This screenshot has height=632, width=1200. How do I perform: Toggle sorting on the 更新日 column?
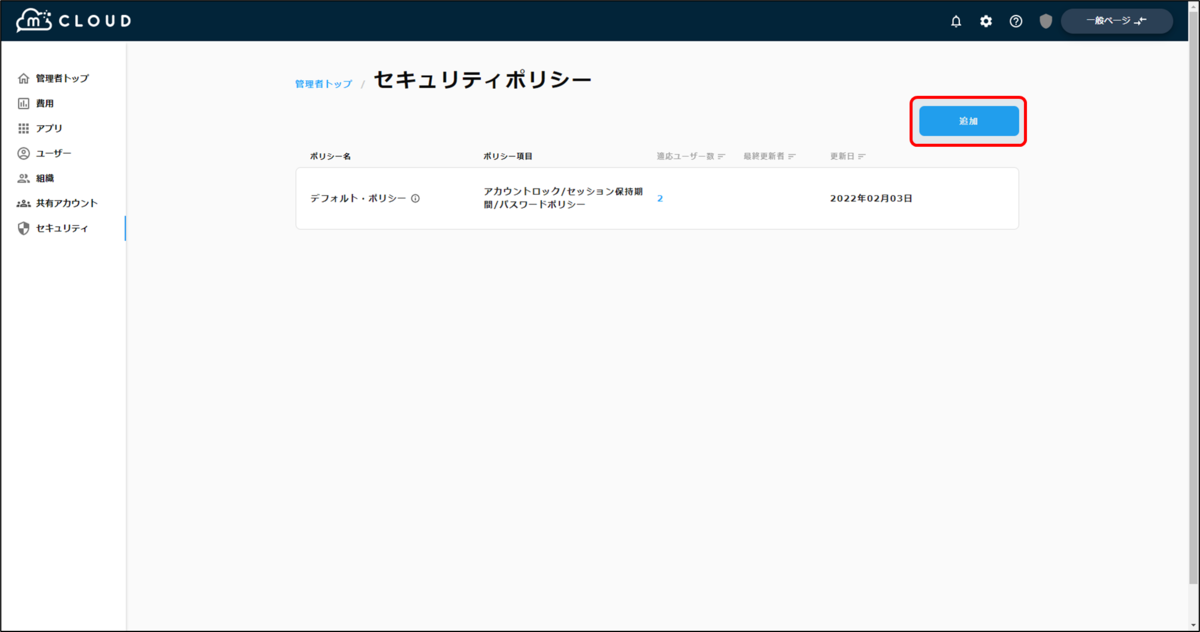862,156
